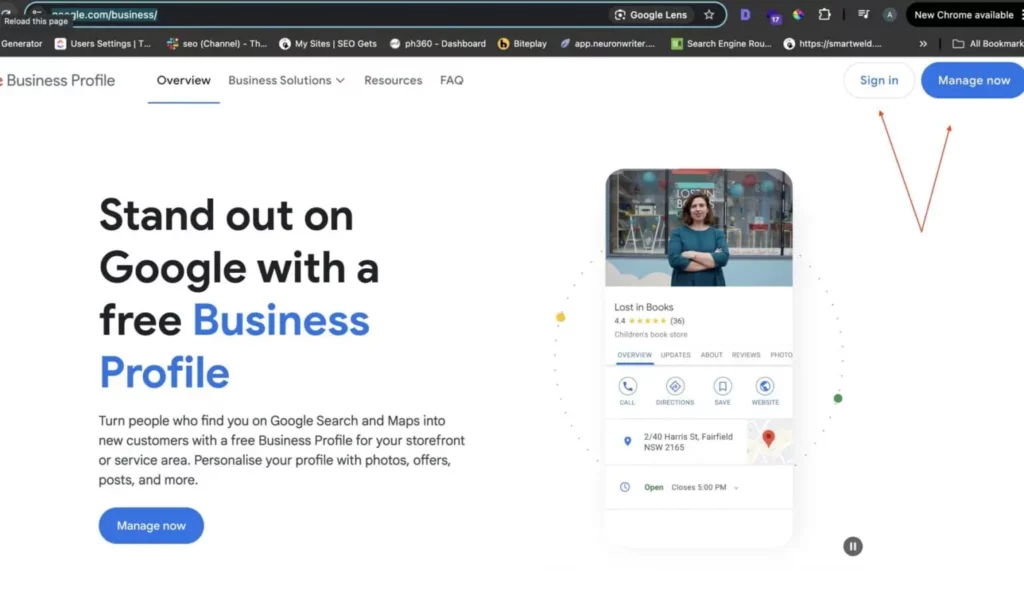Click the Call phone icon
This screenshot has width=1024, height=615.
pyautogui.click(x=627, y=386)
